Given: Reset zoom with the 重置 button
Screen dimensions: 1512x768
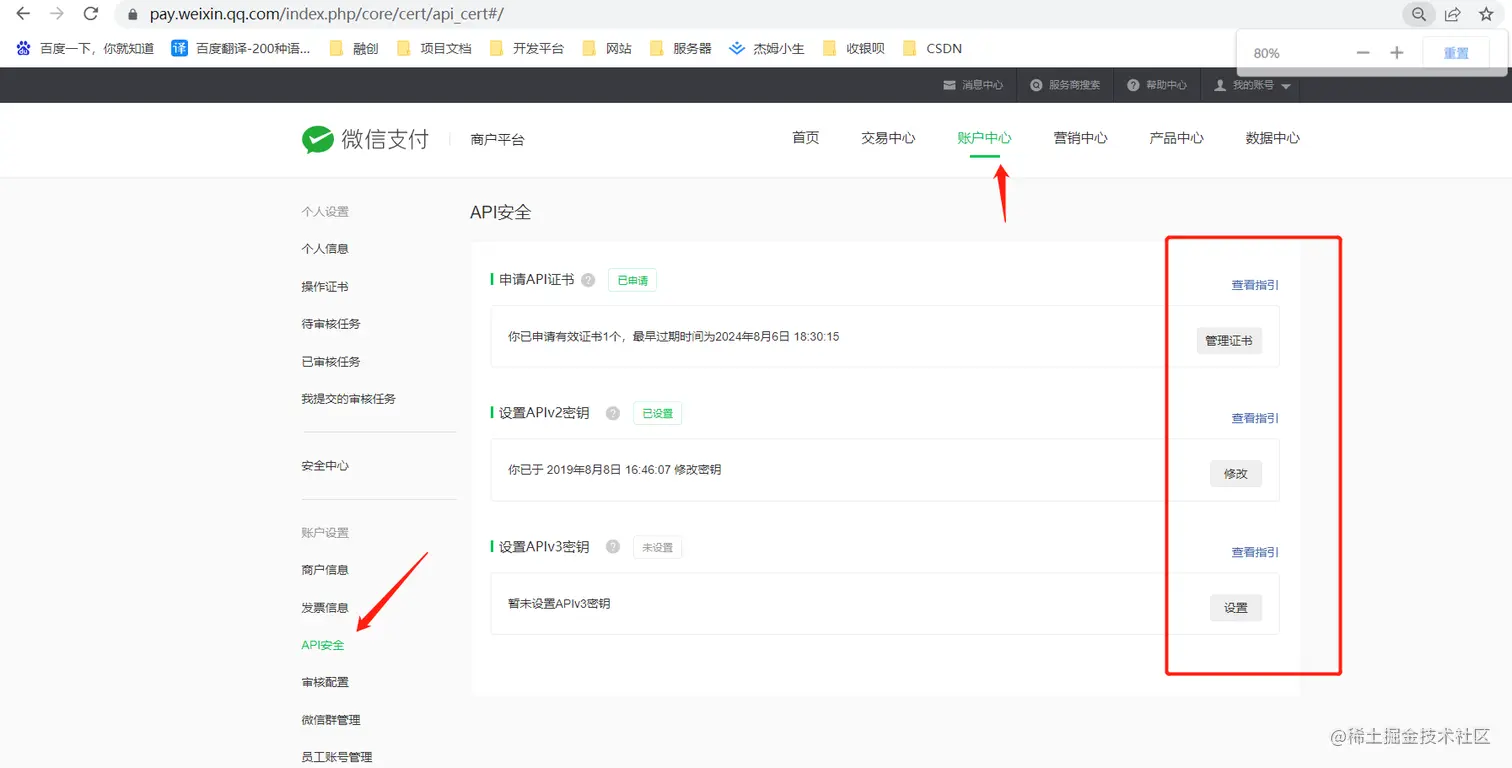Looking at the screenshot, I should tap(1456, 53).
